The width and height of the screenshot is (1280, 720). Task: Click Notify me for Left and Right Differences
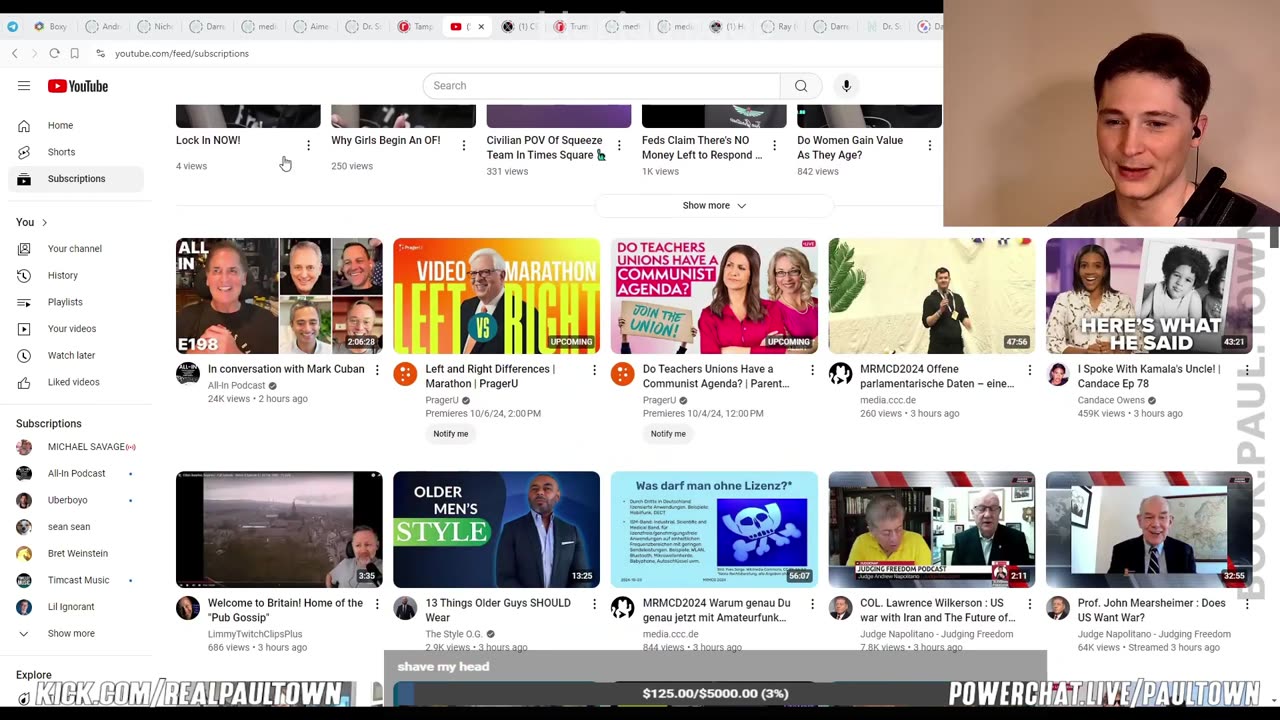point(451,434)
